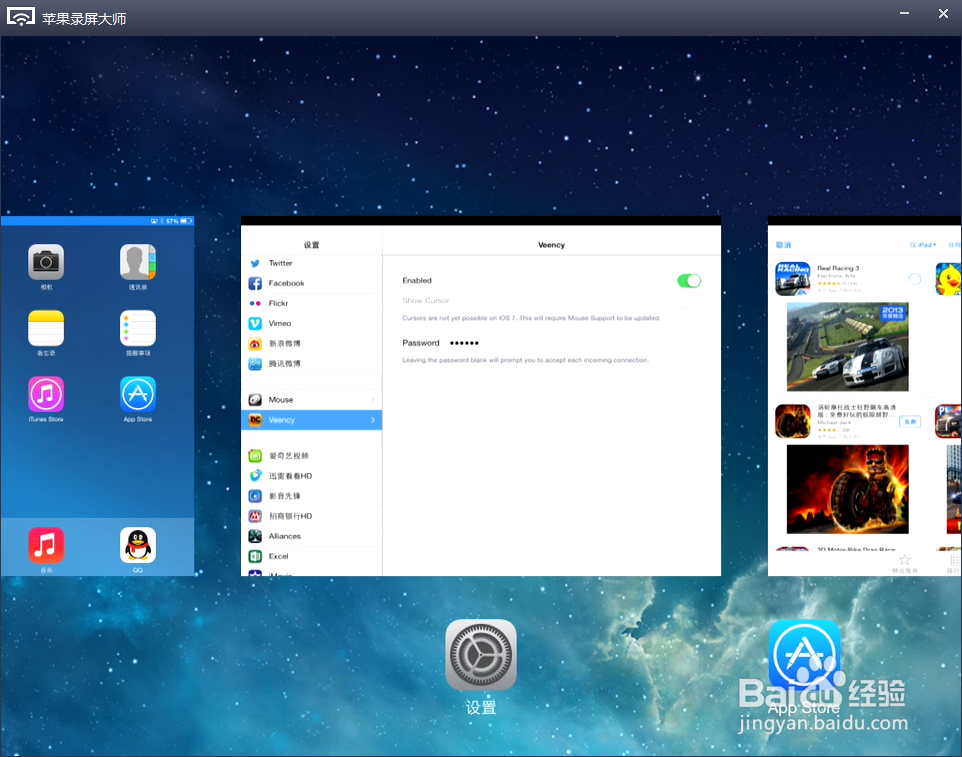Click the 招商银行HD app icon

click(x=255, y=516)
